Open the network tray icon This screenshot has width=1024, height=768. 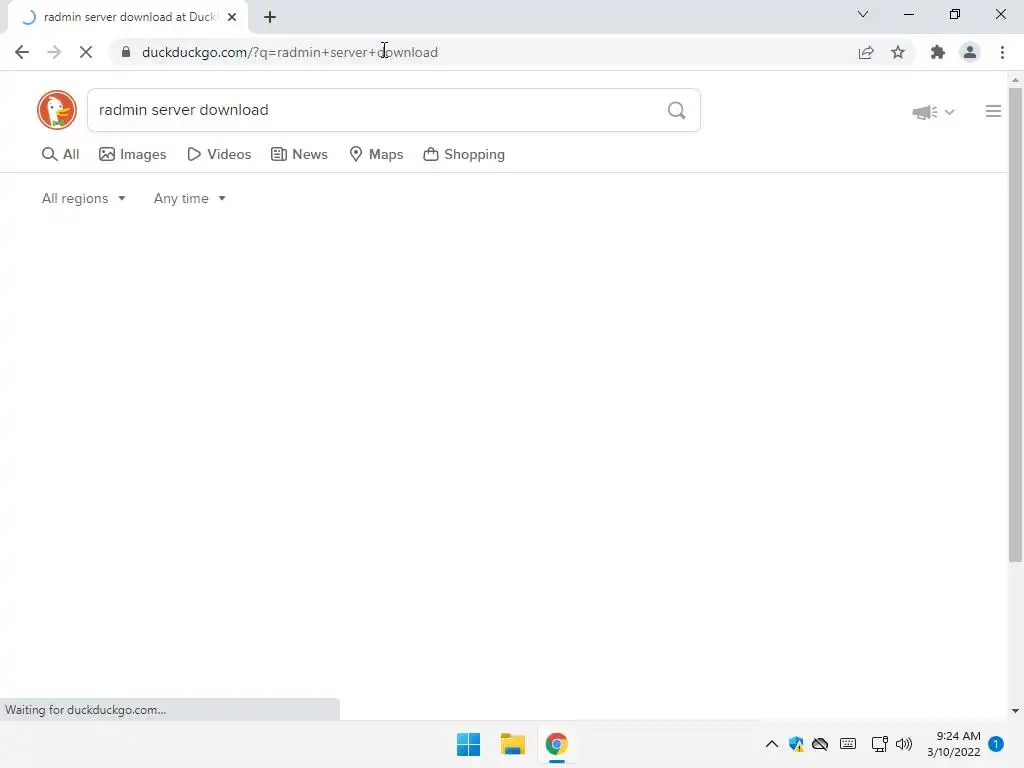coord(880,744)
